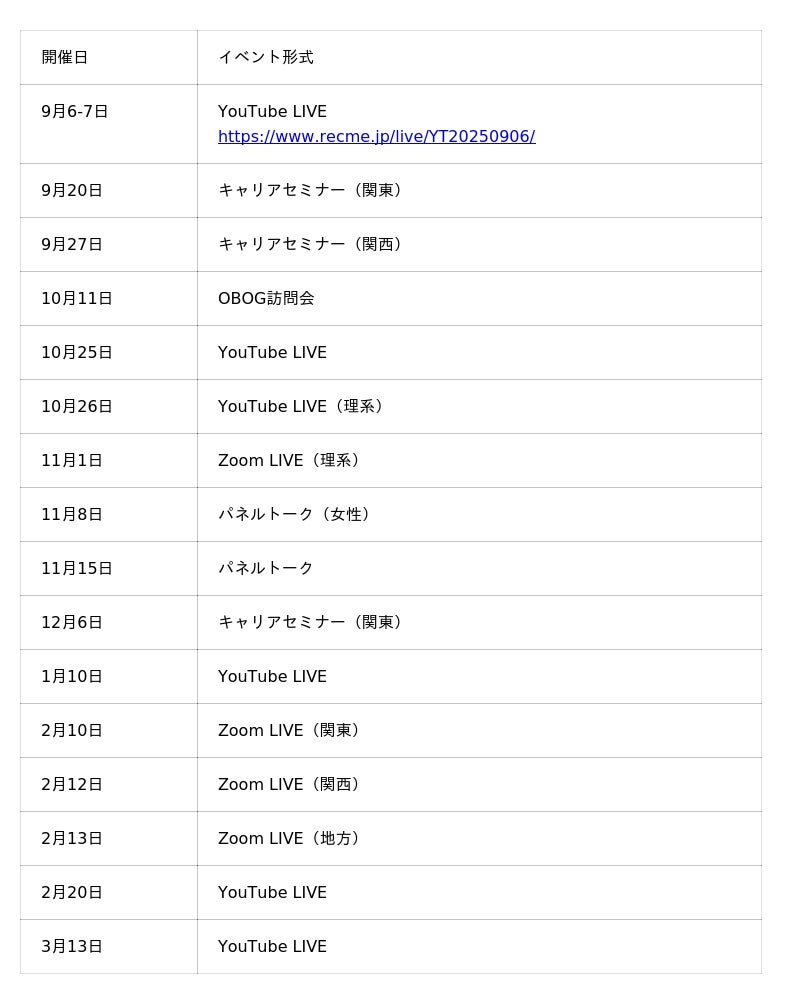800x1004 pixels.
Task: Click the 10月25日 date cell
Action: [108, 352]
